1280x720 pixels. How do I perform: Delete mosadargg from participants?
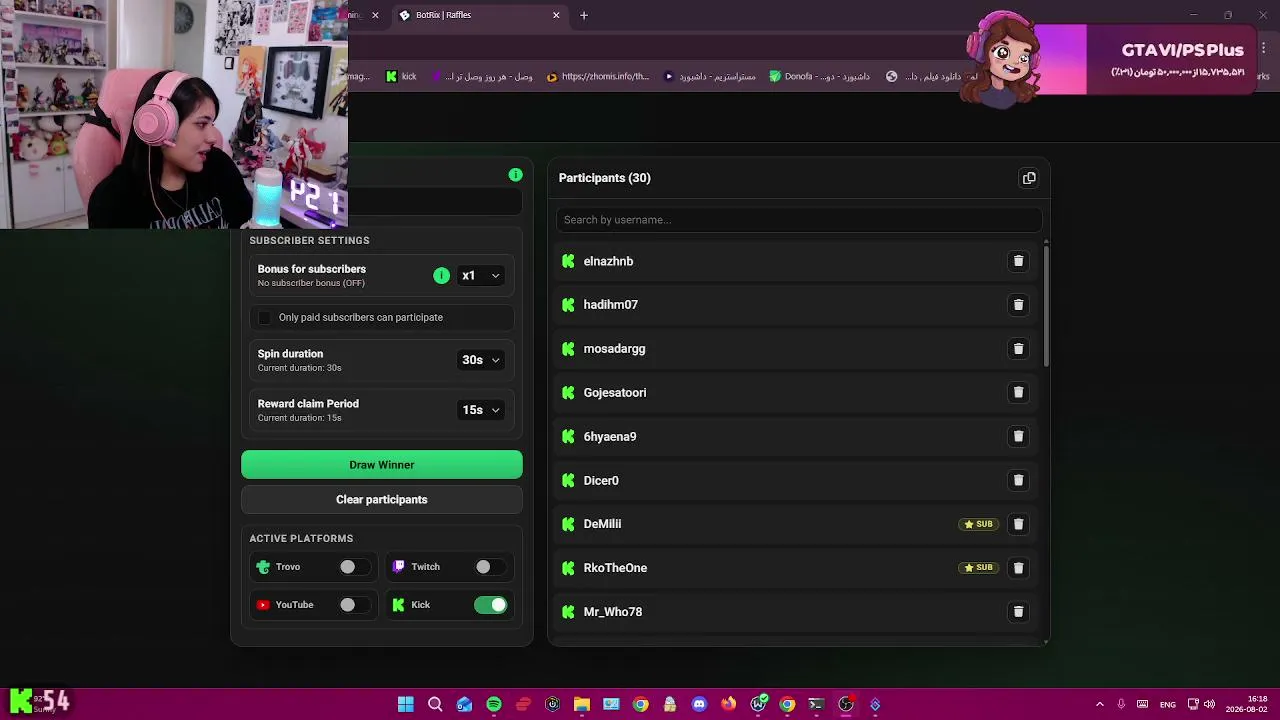click(1018, 349)
